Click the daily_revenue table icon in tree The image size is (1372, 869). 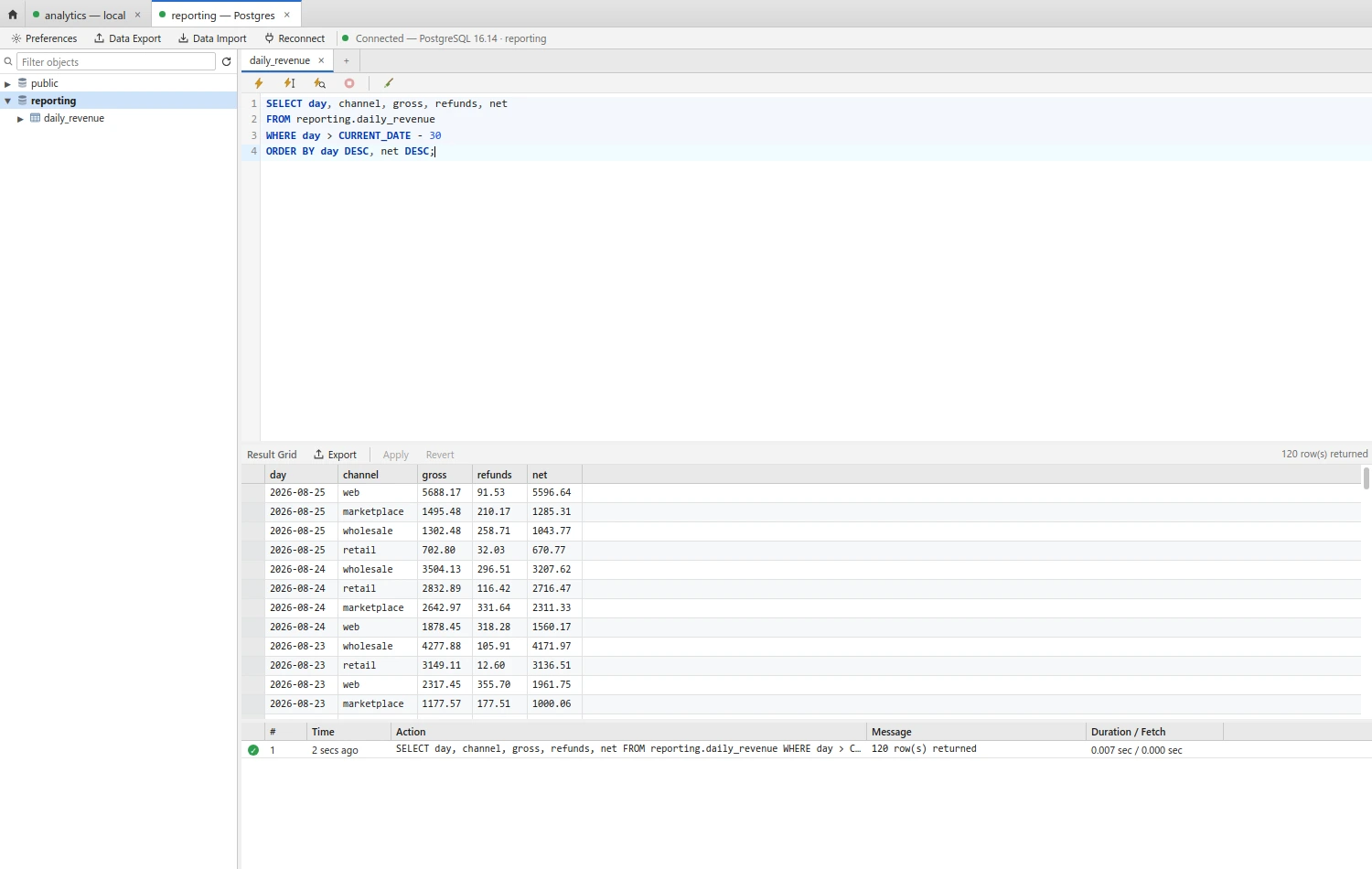(35, 118)
